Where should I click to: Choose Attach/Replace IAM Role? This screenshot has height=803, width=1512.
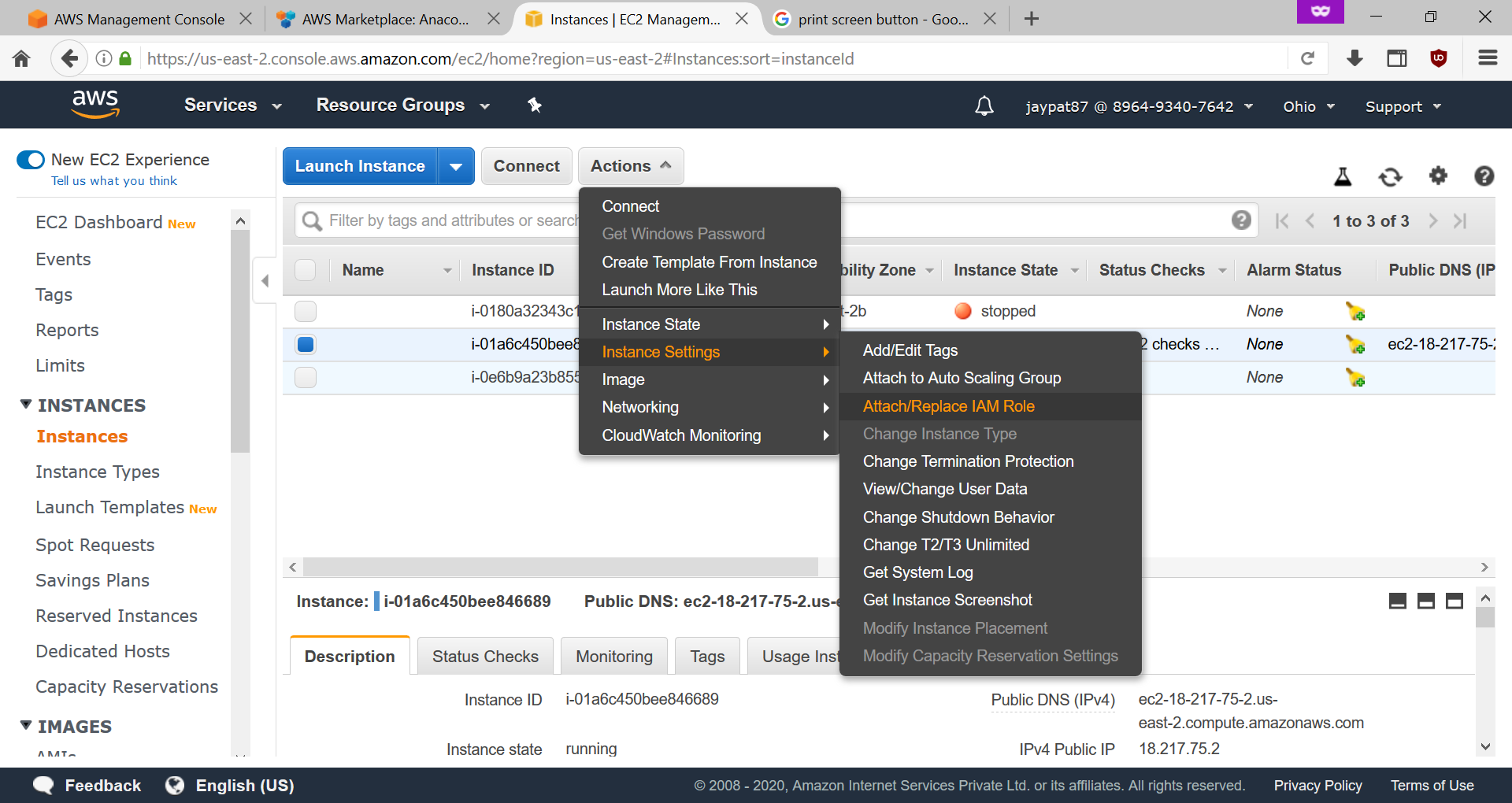990,406
